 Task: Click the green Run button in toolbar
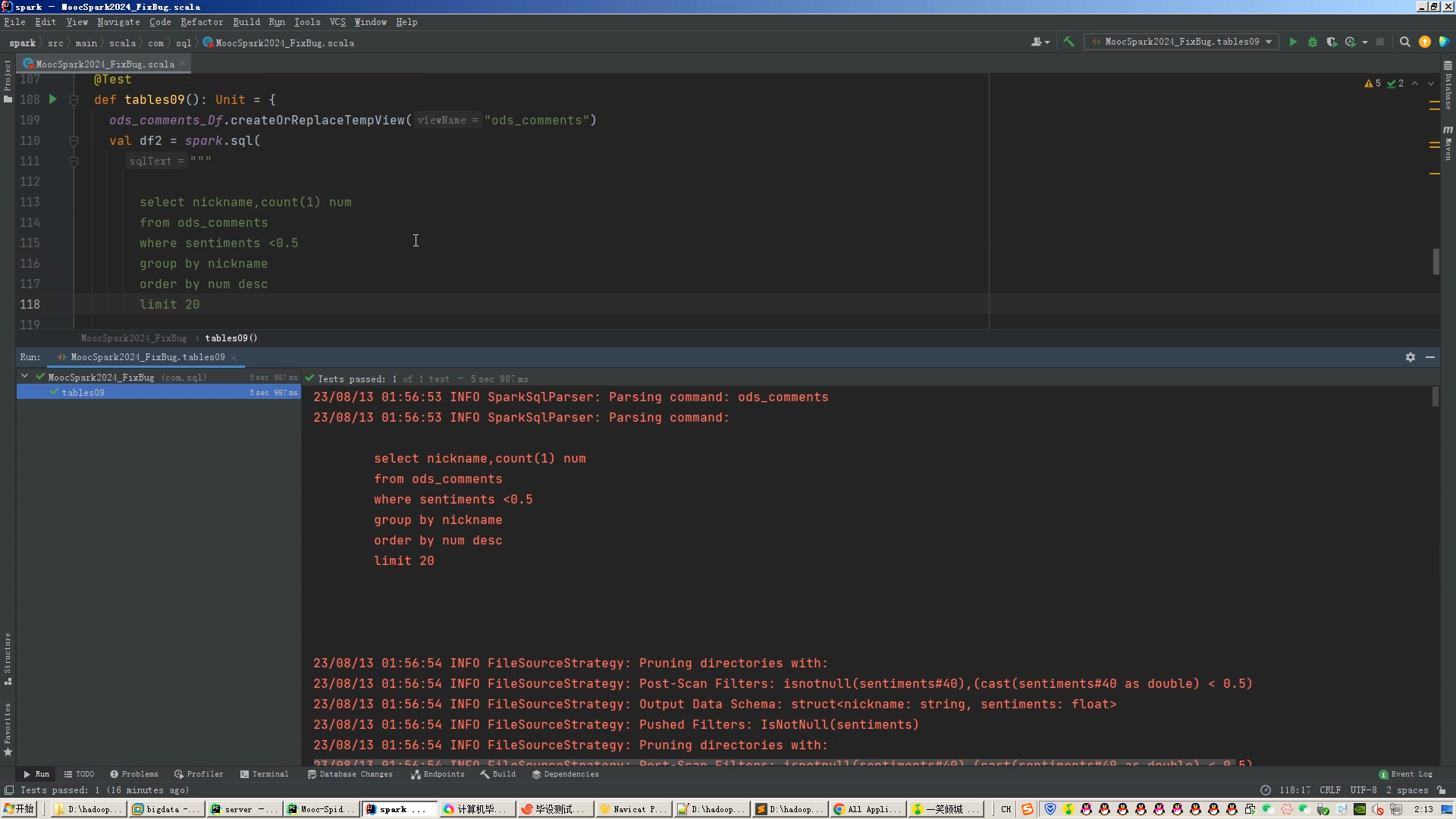(1293, 42)
